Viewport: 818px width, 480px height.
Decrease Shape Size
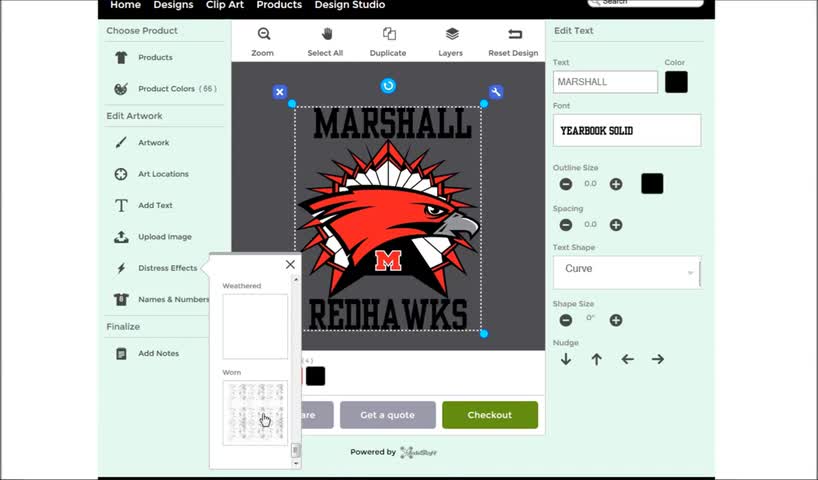(x=566, y=320)
